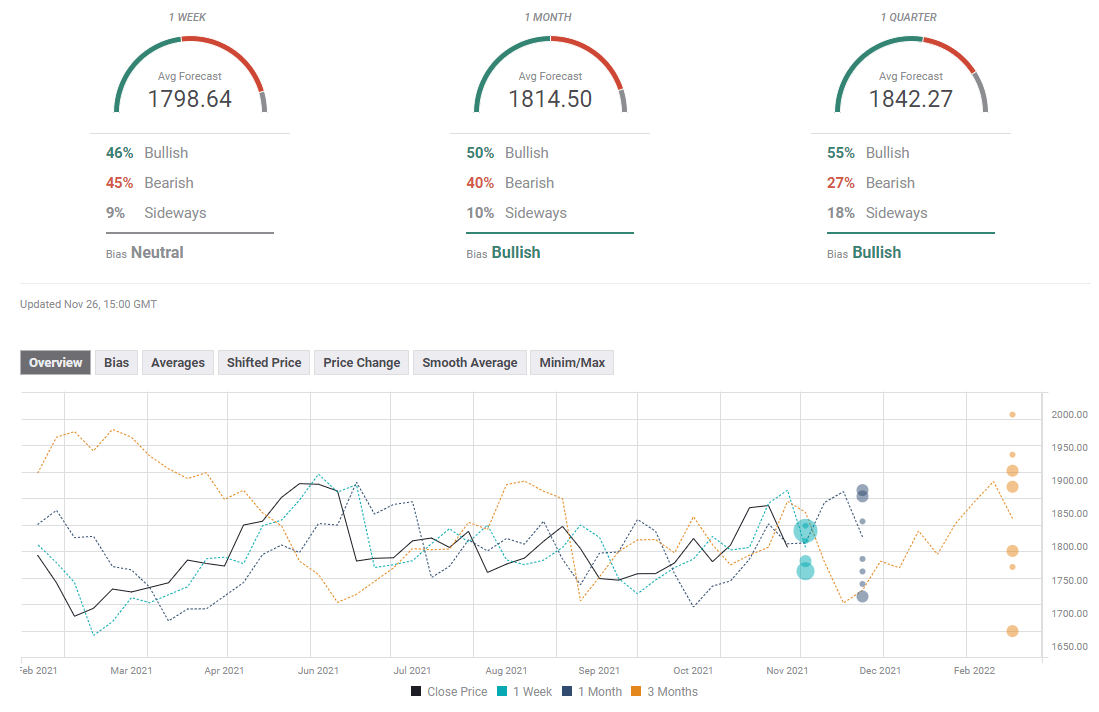Show the Shifted Price view
1099x712 pixels.
click(x=264, y=363)
